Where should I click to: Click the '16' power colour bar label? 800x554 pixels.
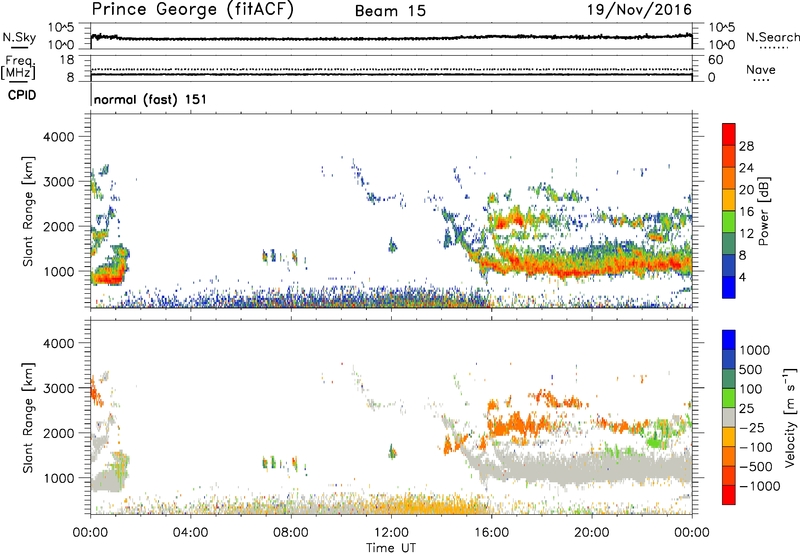(x=746, y=212)
